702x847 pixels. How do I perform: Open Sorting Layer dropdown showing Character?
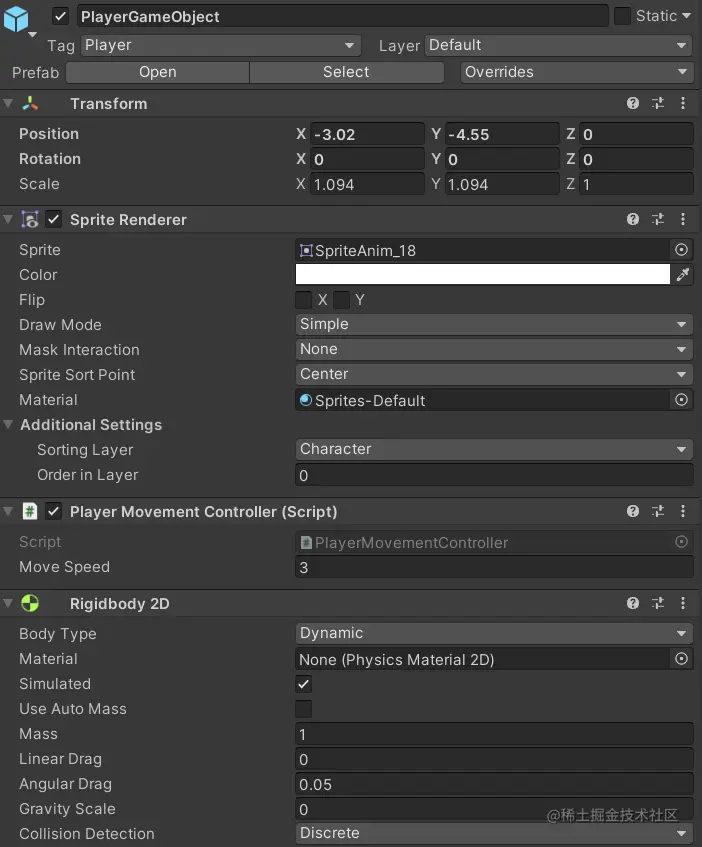[x=494, y=449]
